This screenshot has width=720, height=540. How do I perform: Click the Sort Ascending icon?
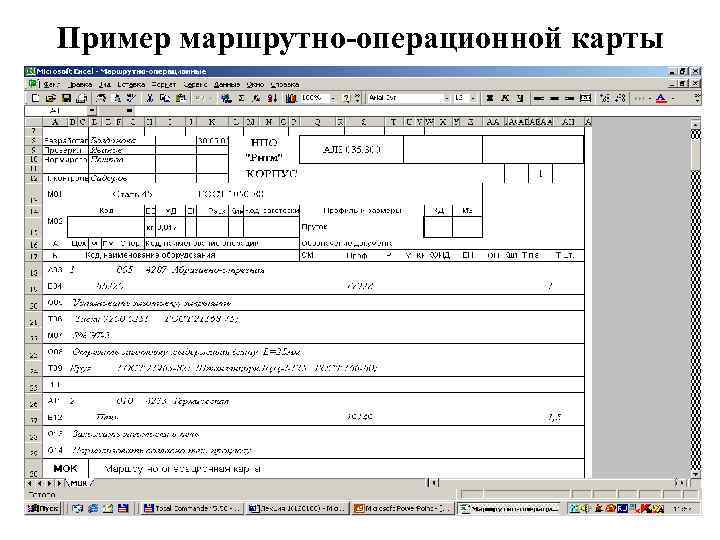coord(272,98)
